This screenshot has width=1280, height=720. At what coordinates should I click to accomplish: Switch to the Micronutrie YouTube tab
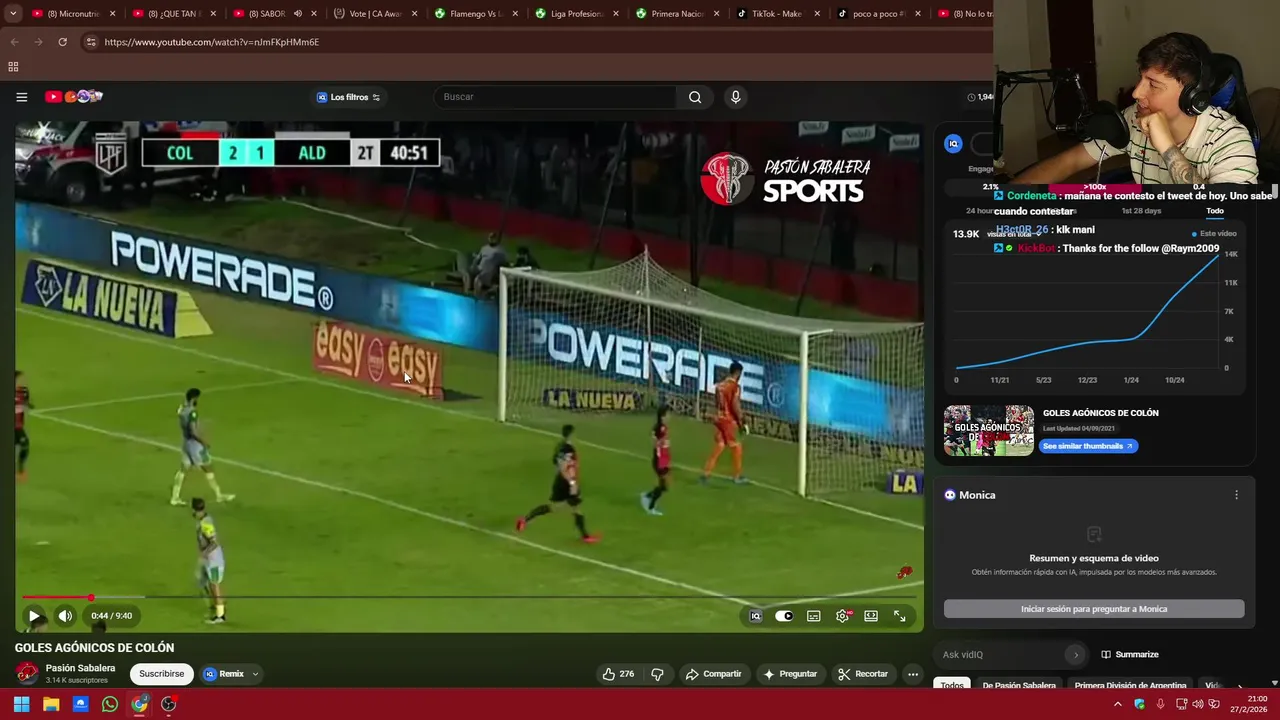(x=73, y=14)
